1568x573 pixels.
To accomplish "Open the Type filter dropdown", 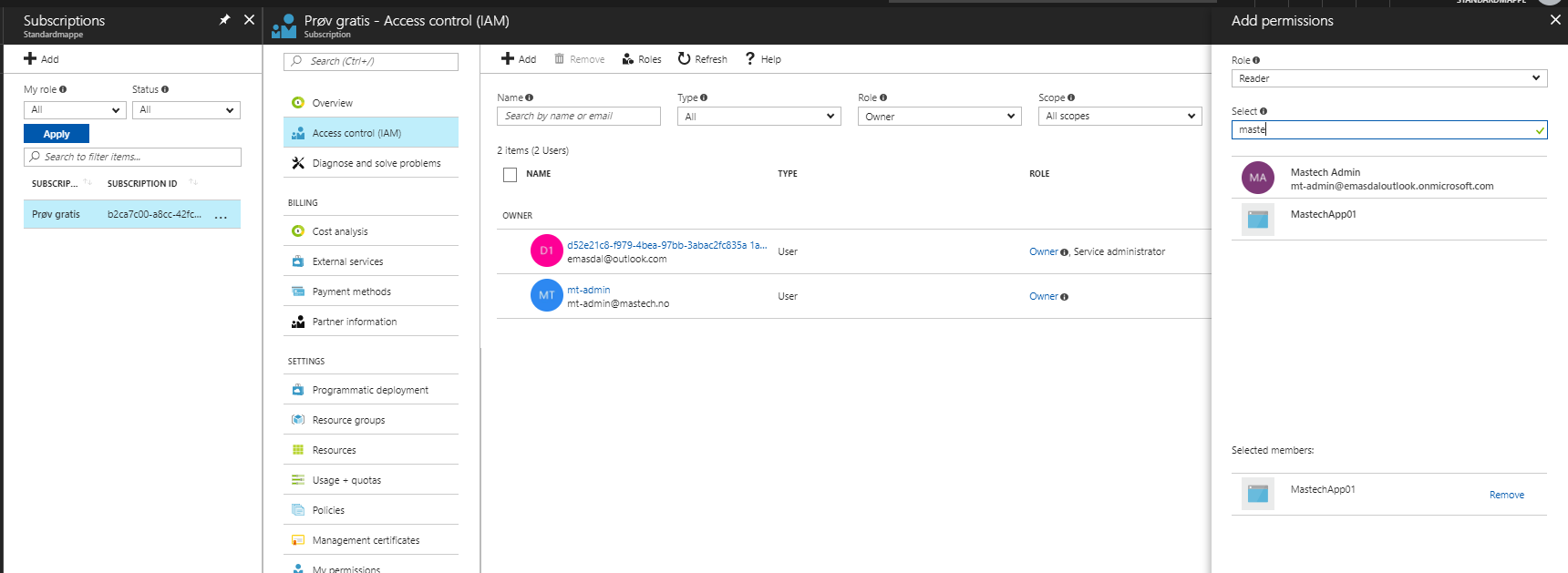I will coord(758,117).
